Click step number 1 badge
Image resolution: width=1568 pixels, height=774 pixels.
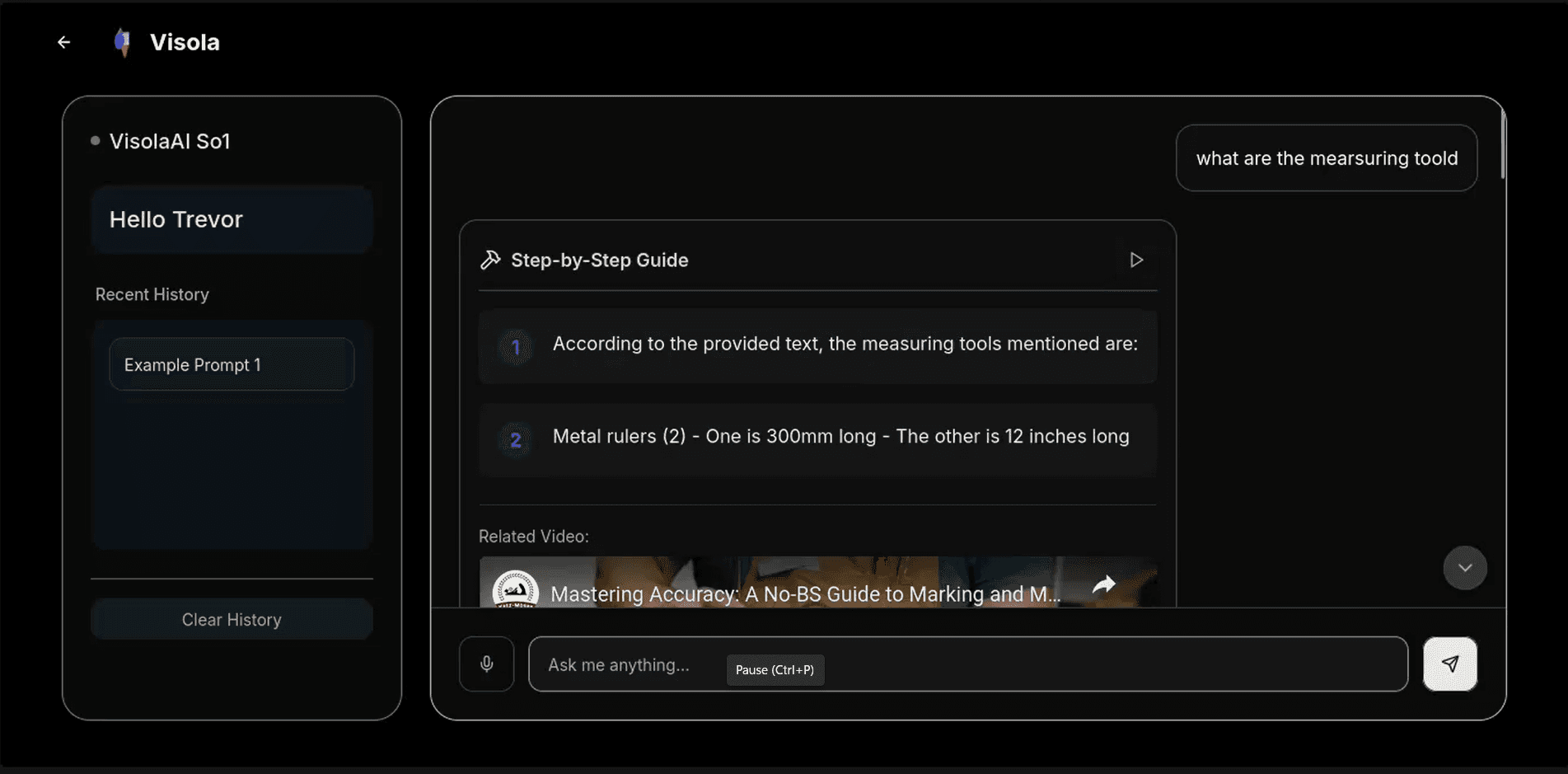point(516,347)
